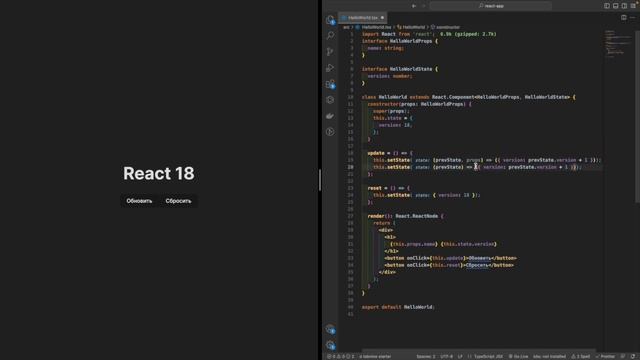The width and height of the screenshot is (640, 360).
Task: Open the Explorer view in activity bar
Action: (330, 20)
